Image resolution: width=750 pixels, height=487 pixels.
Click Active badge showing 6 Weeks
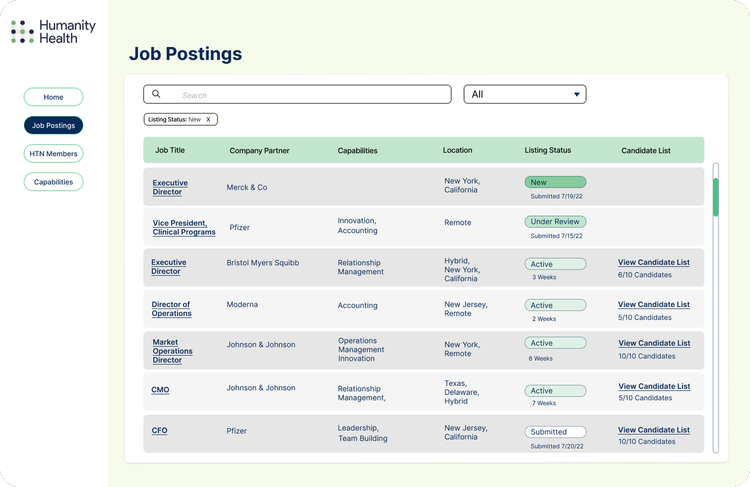tap(555, 343)
